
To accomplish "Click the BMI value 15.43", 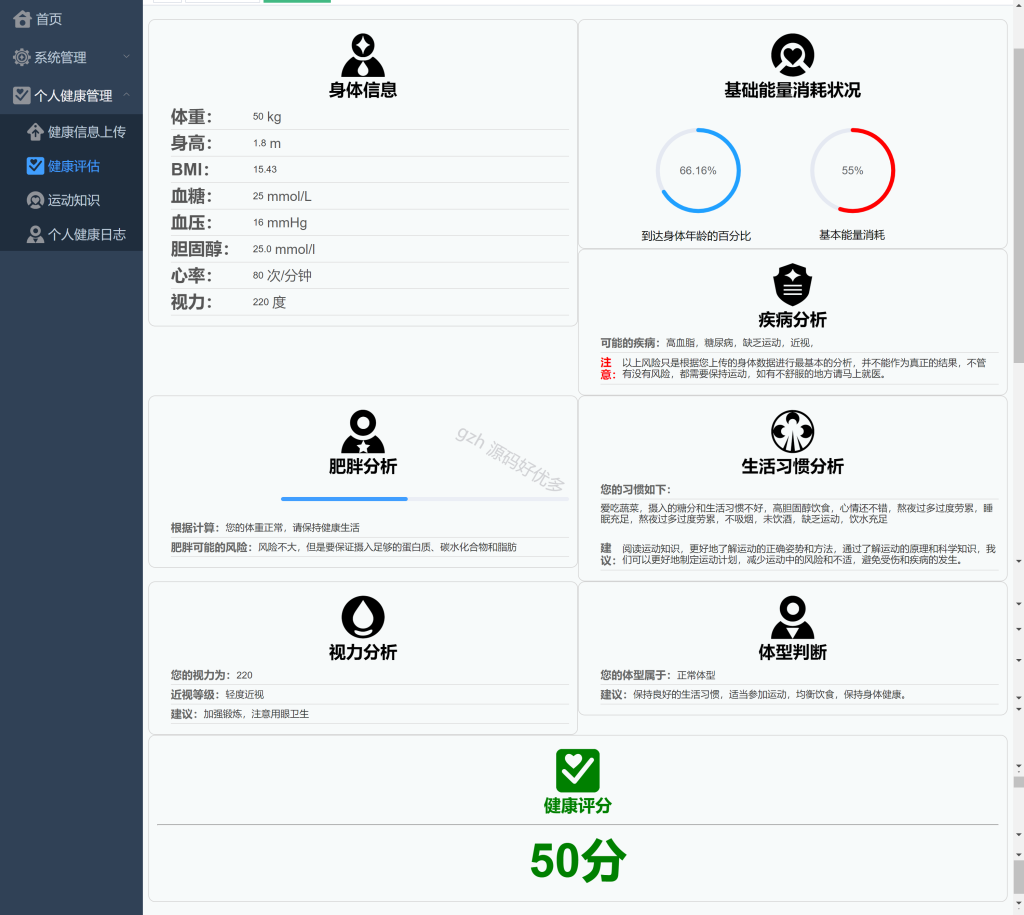I will coord(265,169).
